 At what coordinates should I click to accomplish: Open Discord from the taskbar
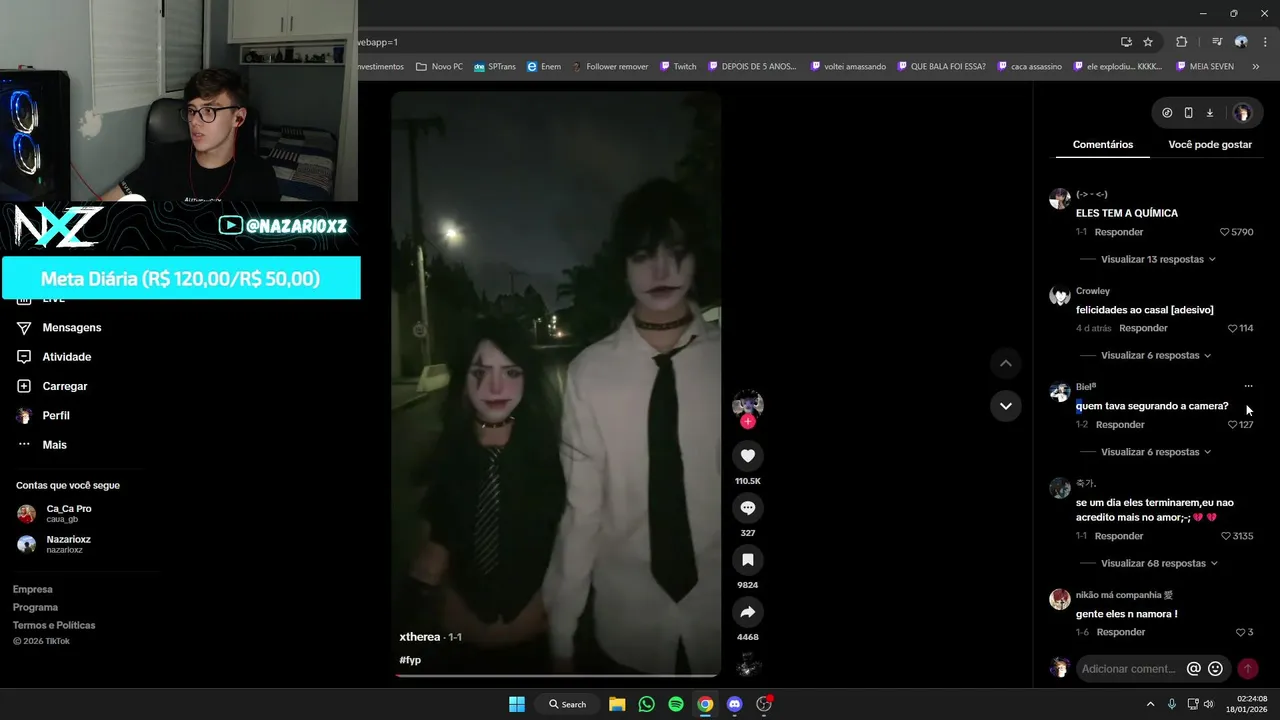(x=735, y=704)
